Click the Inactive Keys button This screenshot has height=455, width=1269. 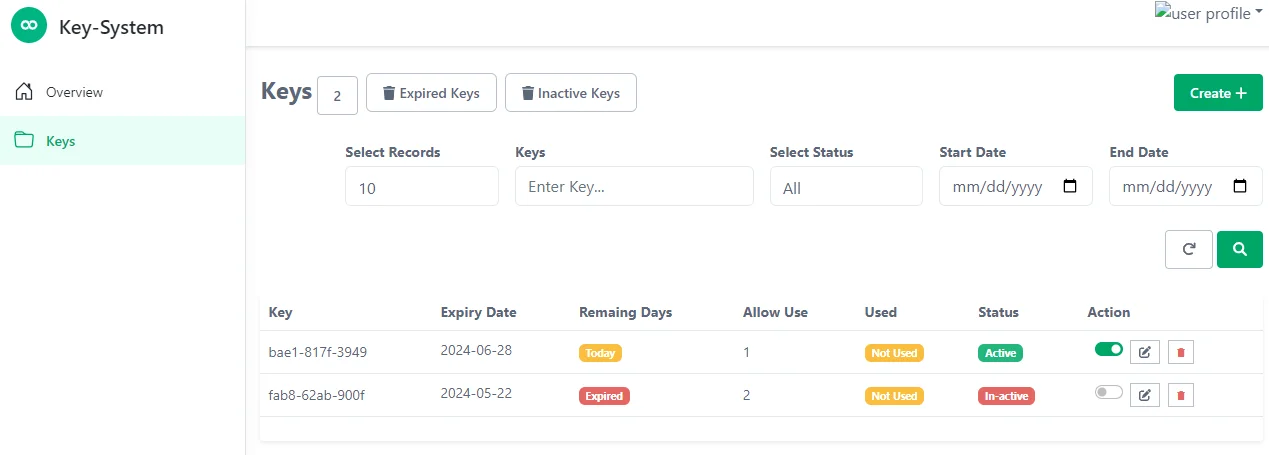pyautogui.click(x=570, y=93)
